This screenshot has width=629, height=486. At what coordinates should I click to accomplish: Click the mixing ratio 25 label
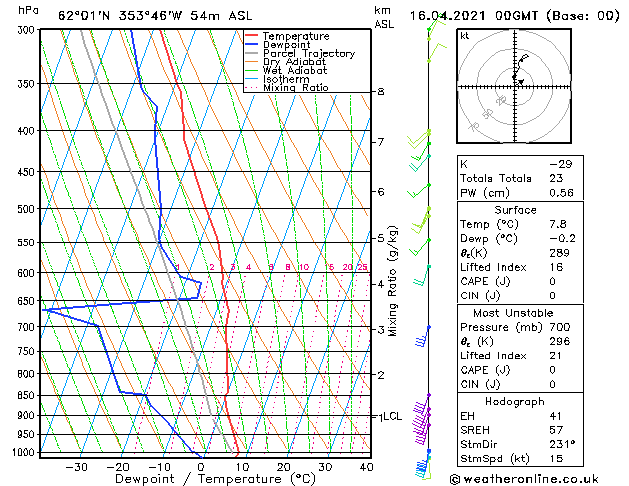(362, 267)
